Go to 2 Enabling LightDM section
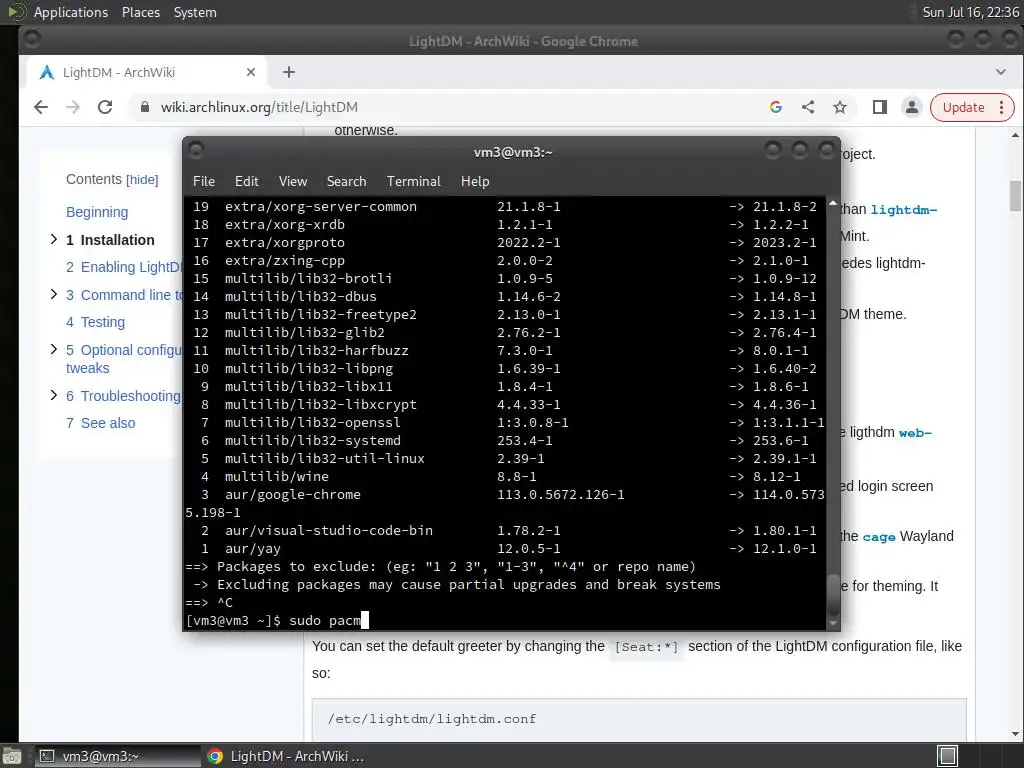 tap(124, 267)
